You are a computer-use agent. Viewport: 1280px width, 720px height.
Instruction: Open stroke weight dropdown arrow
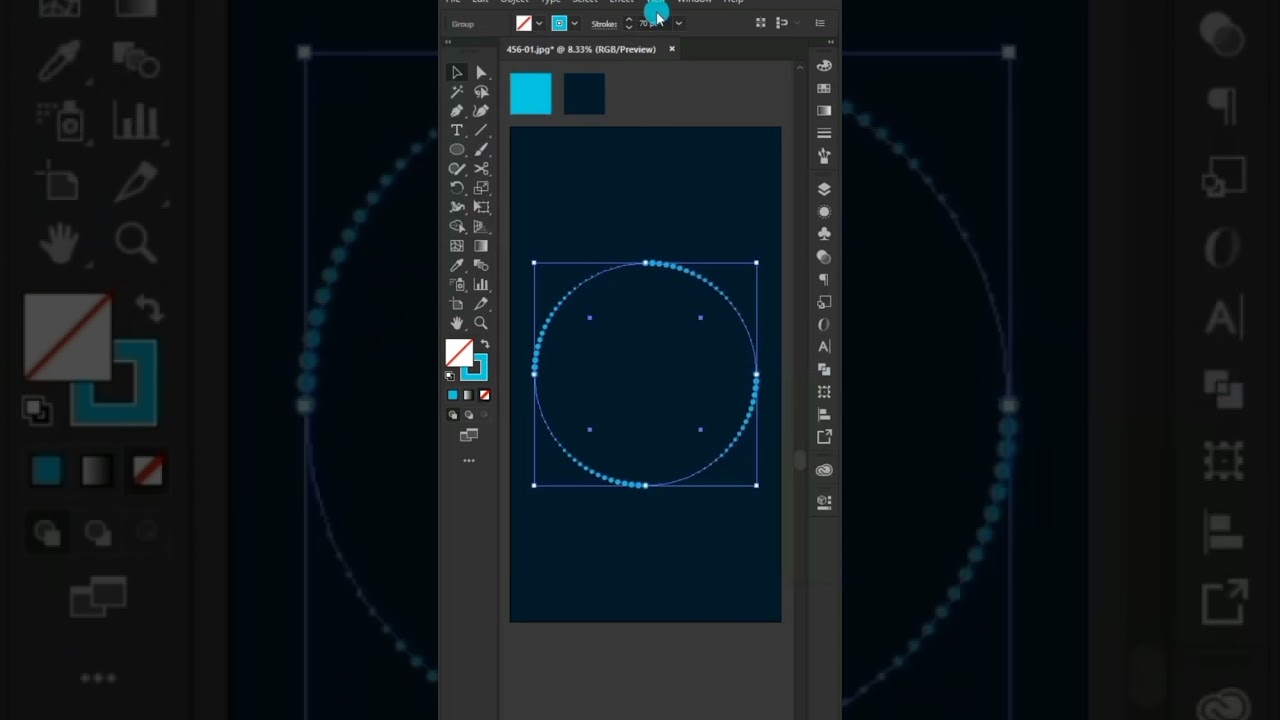678,23
